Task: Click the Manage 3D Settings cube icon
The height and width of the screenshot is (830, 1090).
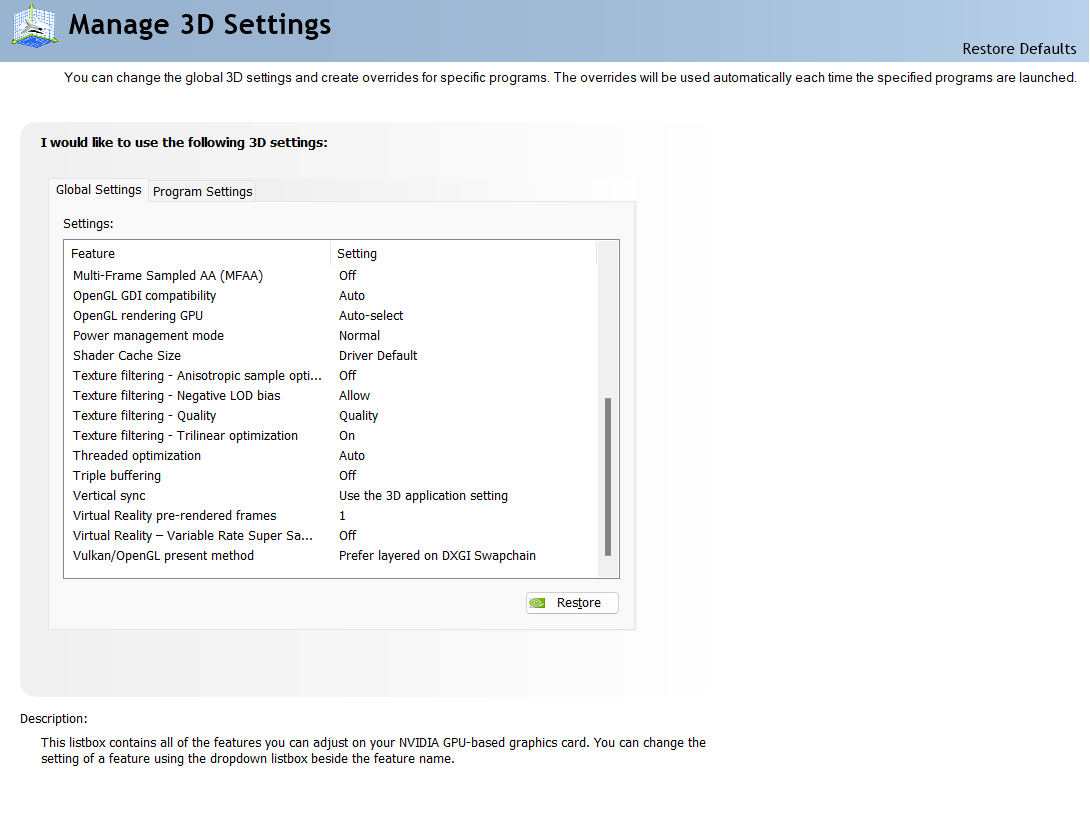Action: click(x=34, y=25)
